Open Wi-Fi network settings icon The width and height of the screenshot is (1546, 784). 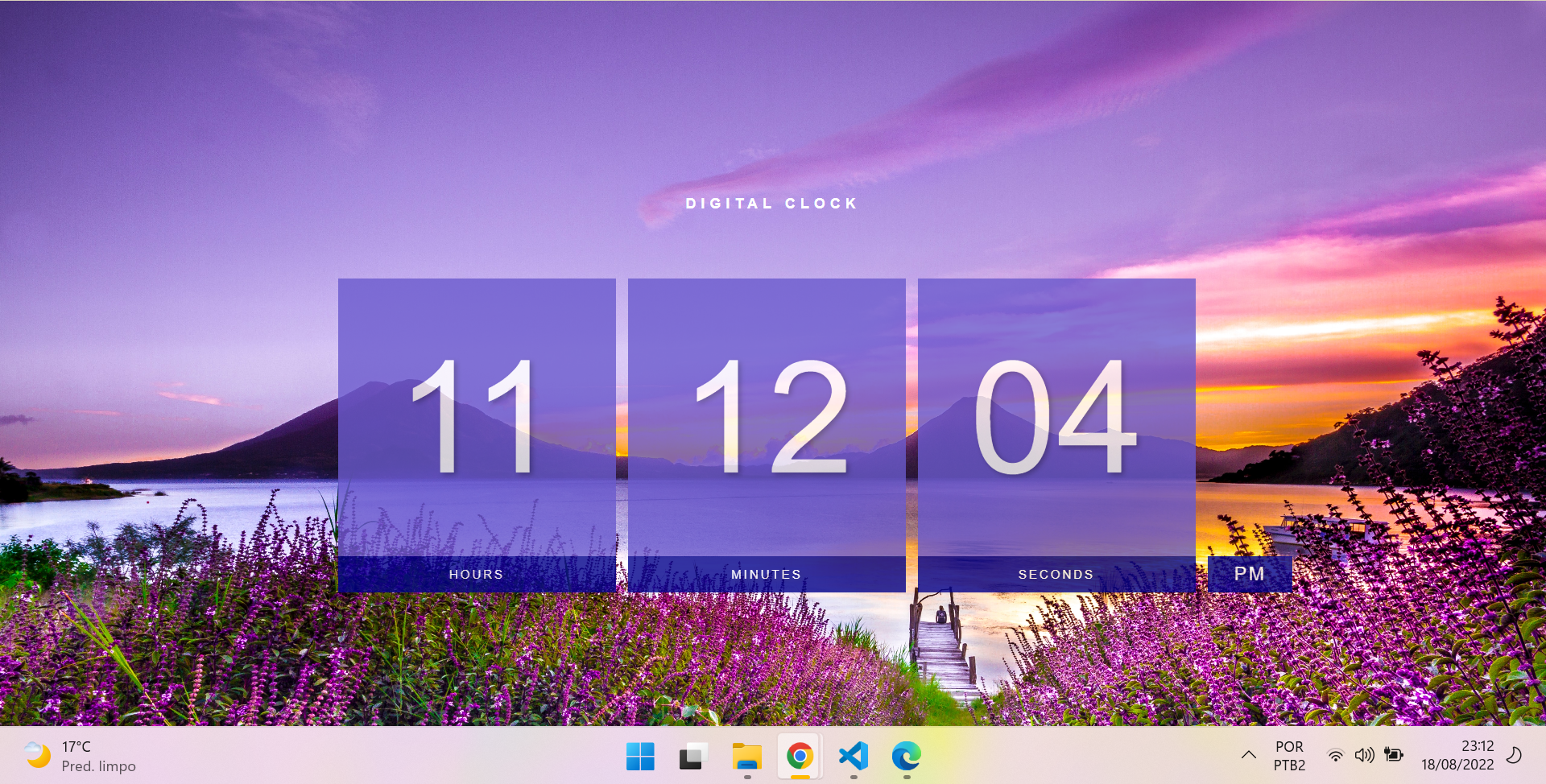pos(1336,755)
